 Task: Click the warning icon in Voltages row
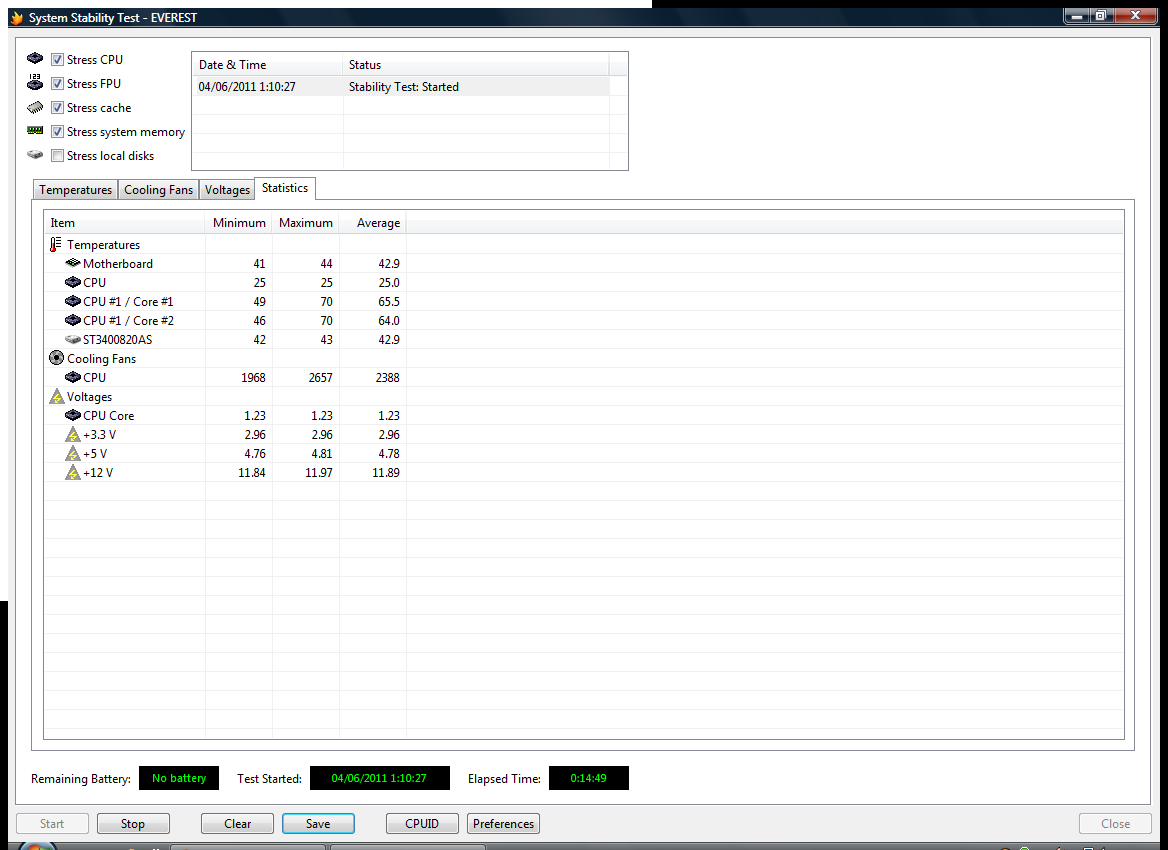[57, 396]
